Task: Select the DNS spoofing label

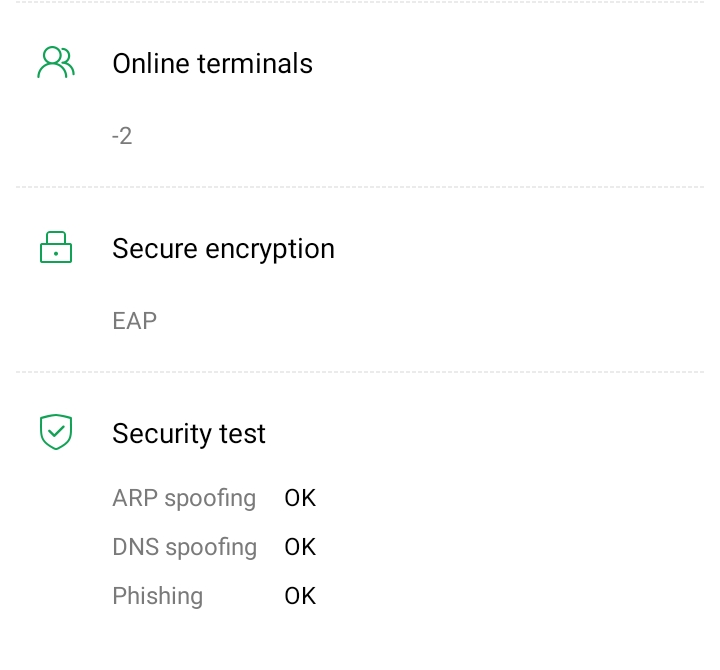Action: [184, 547]
